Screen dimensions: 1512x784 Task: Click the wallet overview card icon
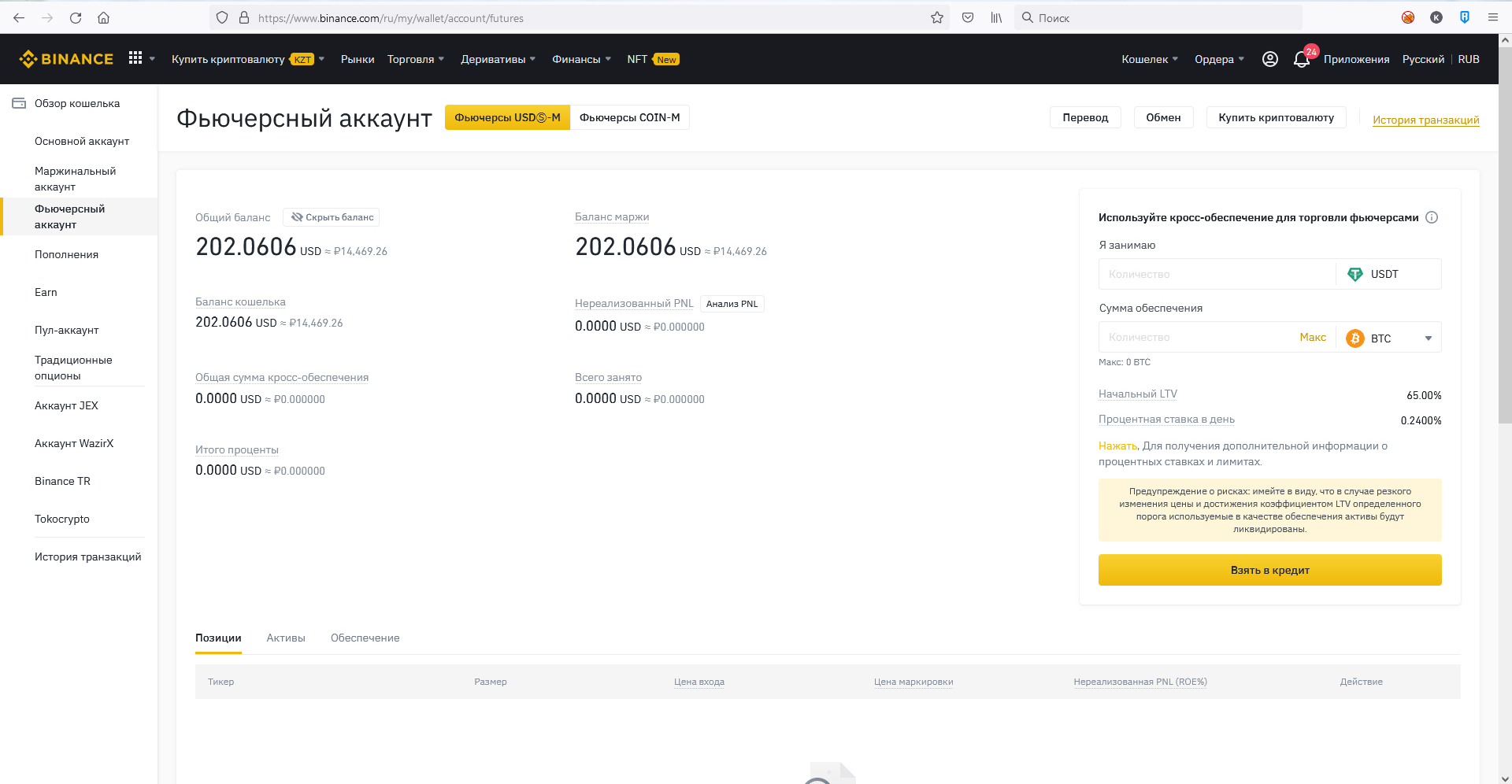(19, 103)
